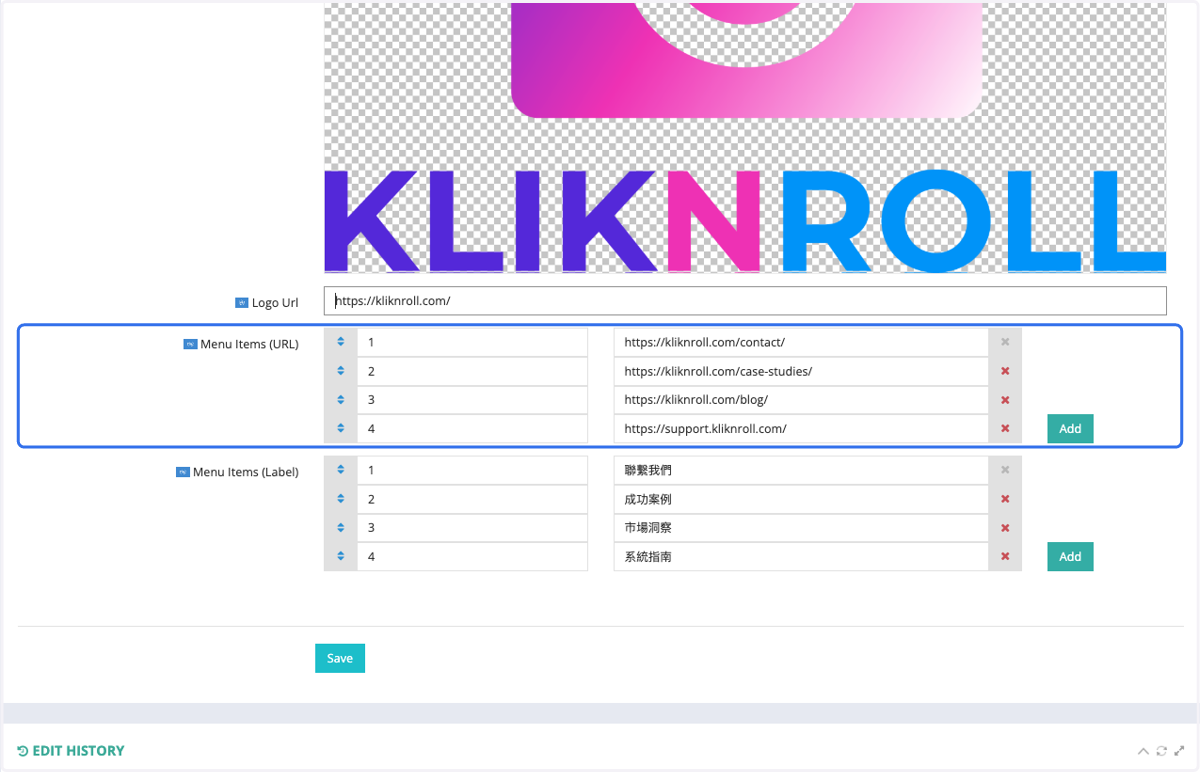
Task: Expand Edit History to fullscreen
Action: (1179, 751)
